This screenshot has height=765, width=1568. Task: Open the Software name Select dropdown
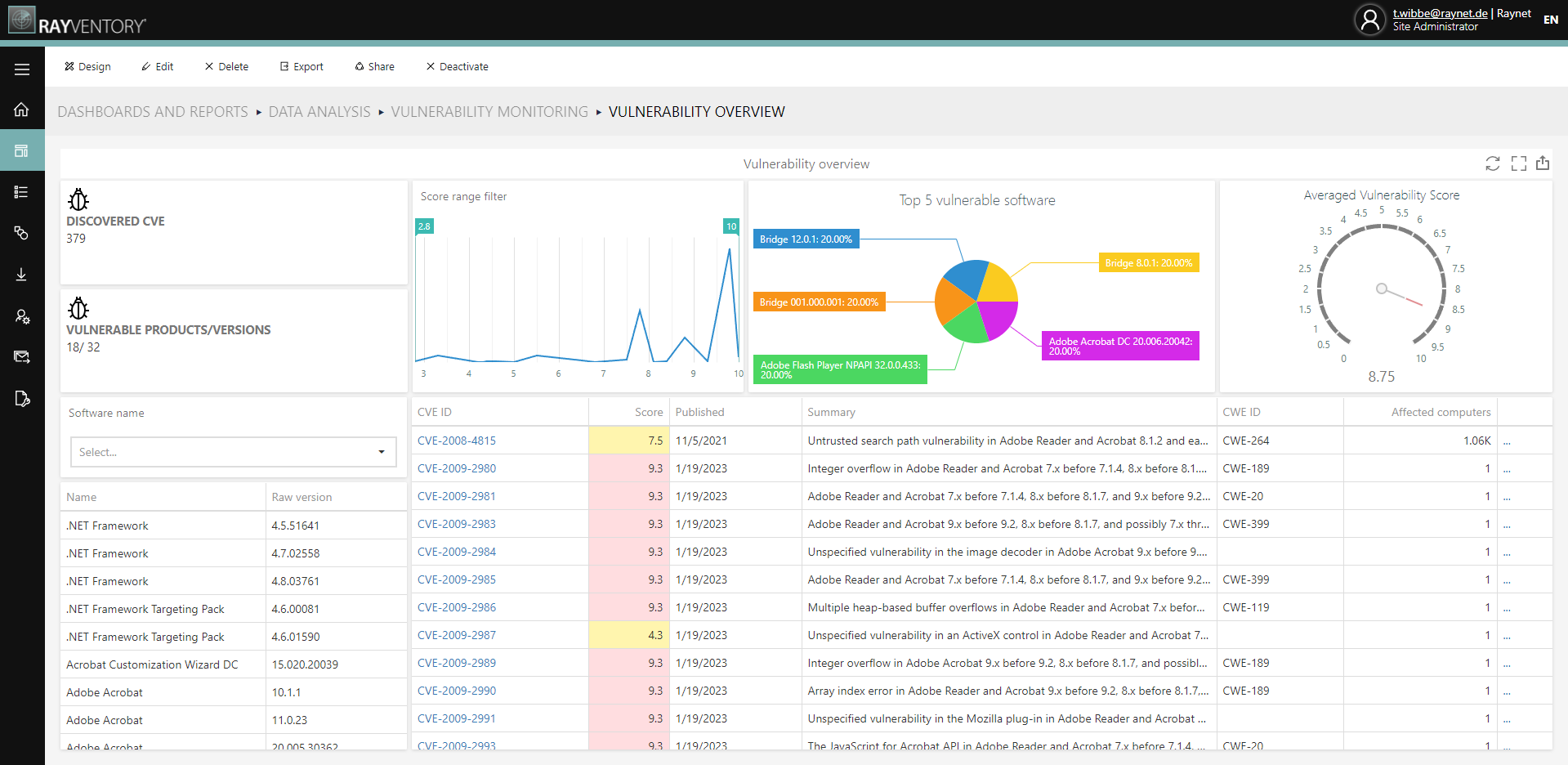point(233,452)
